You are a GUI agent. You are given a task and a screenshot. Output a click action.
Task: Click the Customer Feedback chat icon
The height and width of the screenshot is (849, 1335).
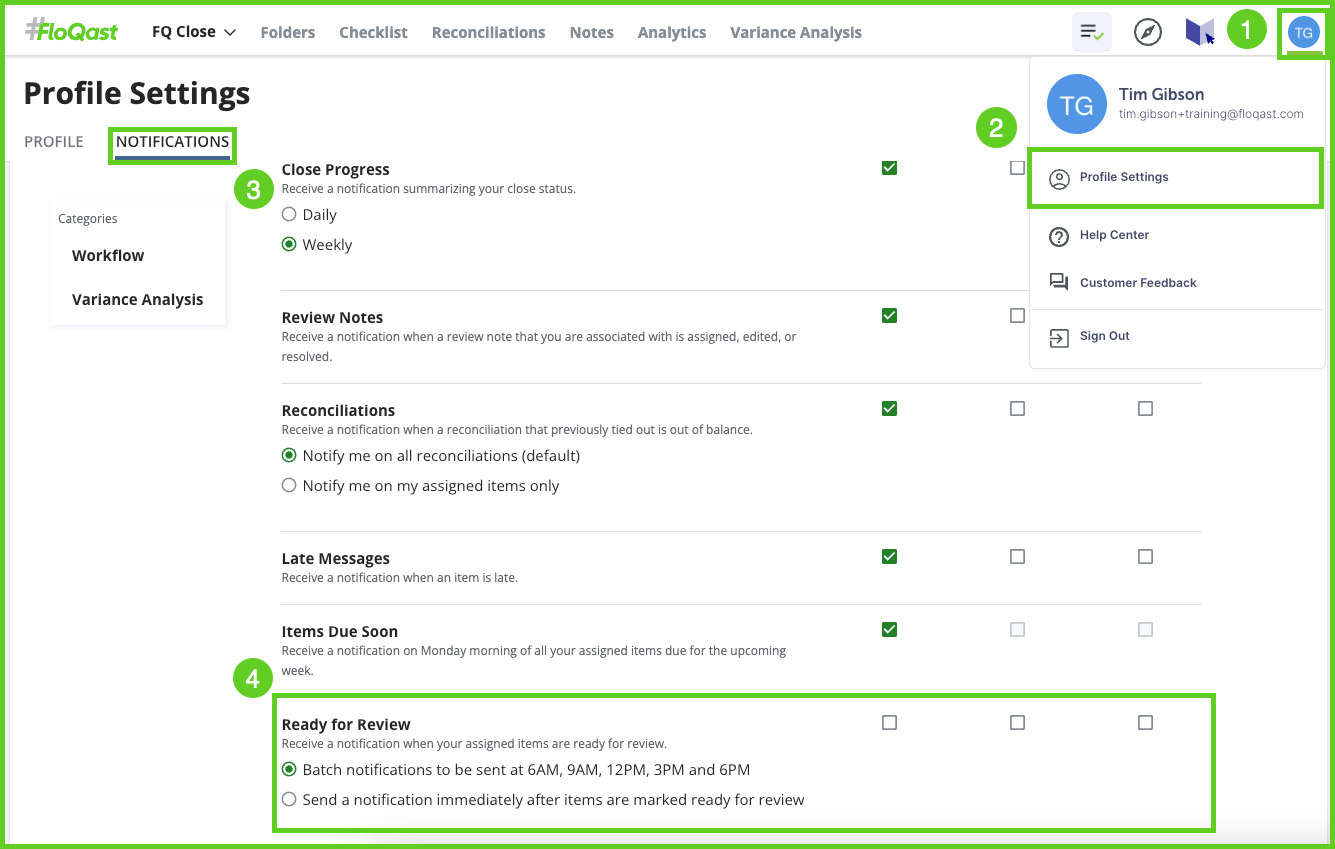[x=1059, y=283]
